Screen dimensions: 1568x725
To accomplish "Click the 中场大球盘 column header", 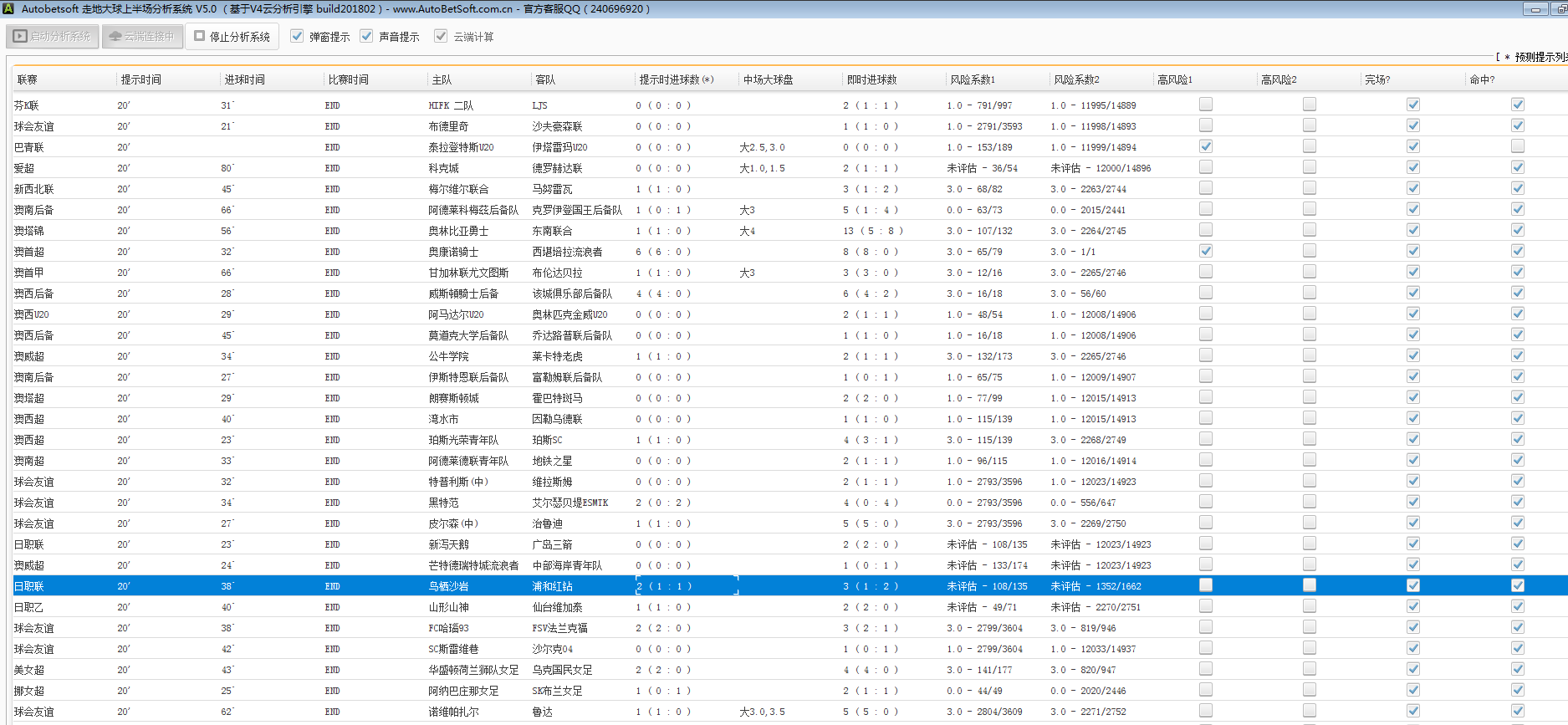I will (768, 79).
